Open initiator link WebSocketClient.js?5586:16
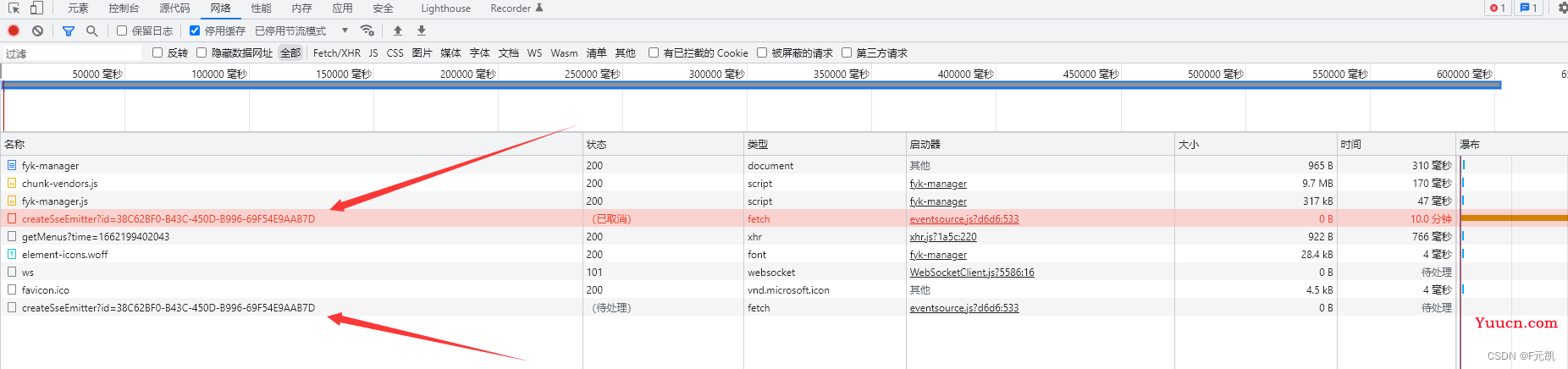 click(x=972, y=272)
